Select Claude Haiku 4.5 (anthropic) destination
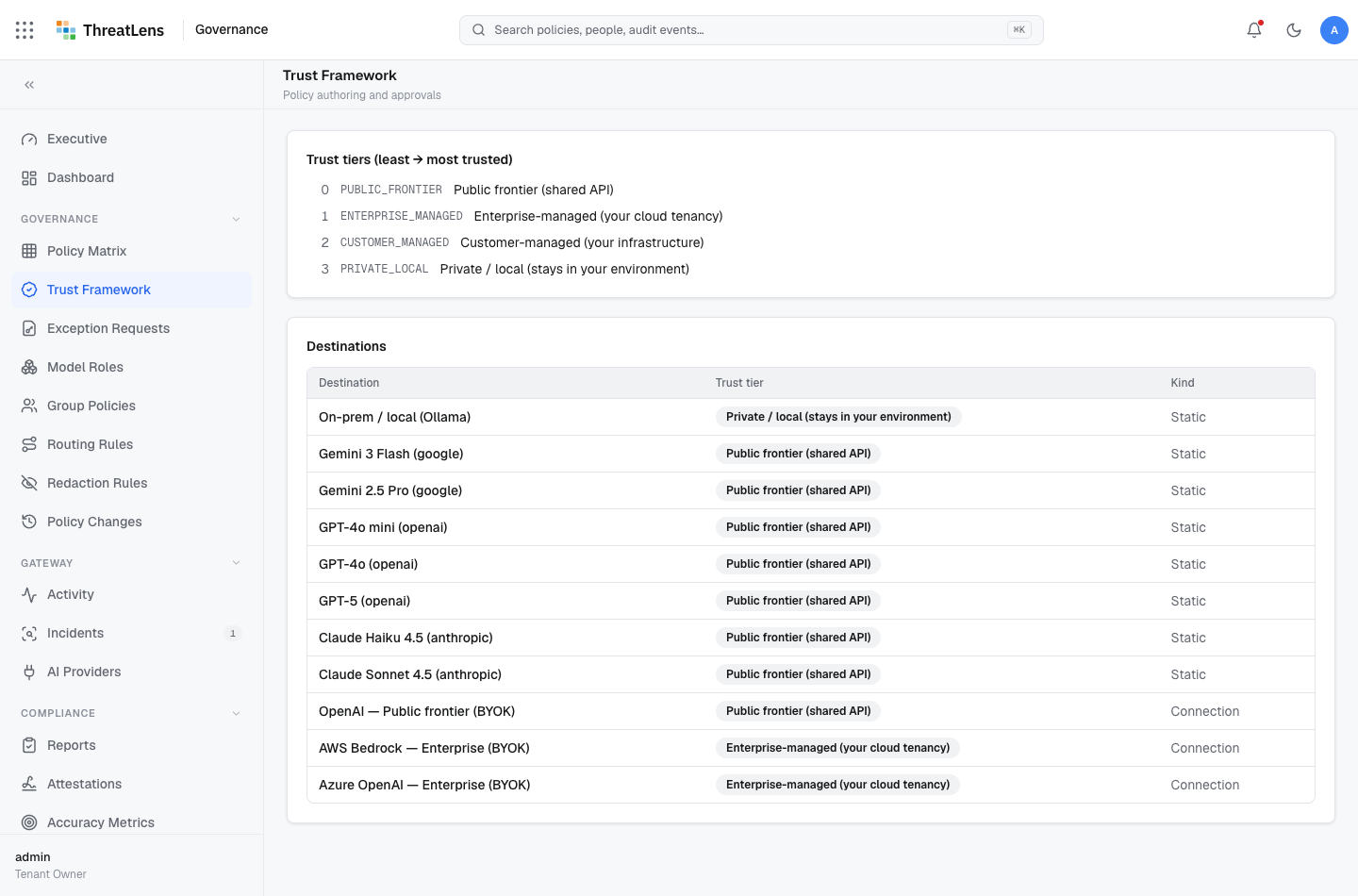This screenshot has height=896, width=1358. [x=811, y=638]
